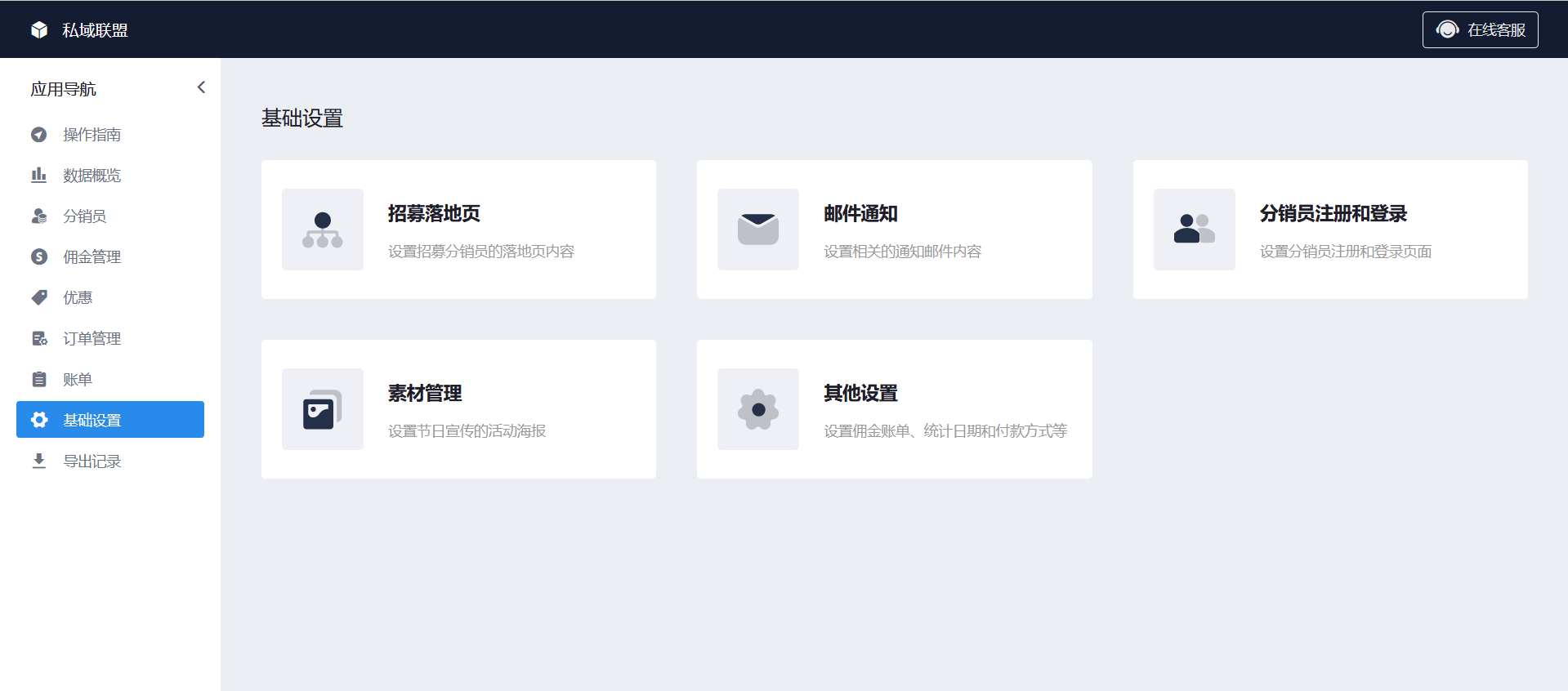Click the users icon on 分销员注册和登录 card
This screenshot has width=1568, height=691.
coord(1195,230)
